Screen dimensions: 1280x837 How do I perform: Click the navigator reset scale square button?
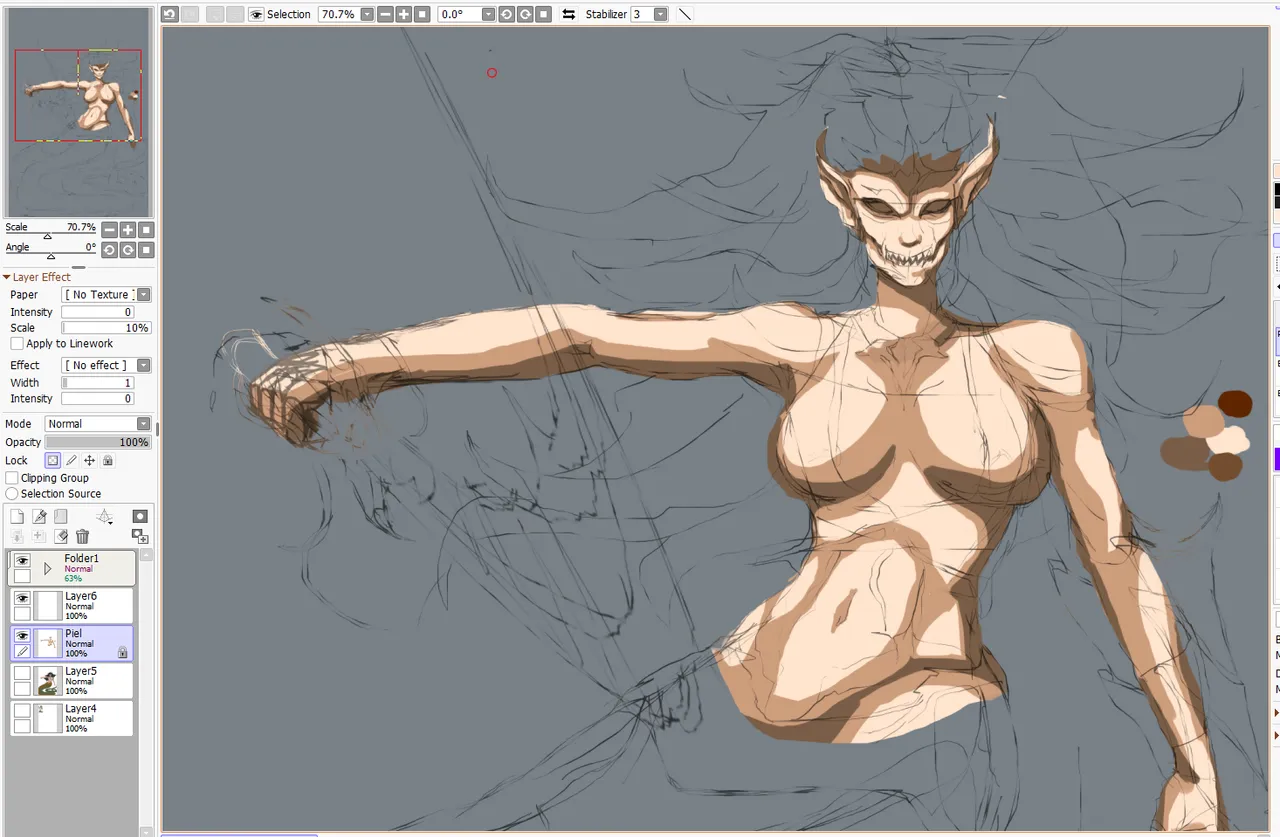[146, 230]
